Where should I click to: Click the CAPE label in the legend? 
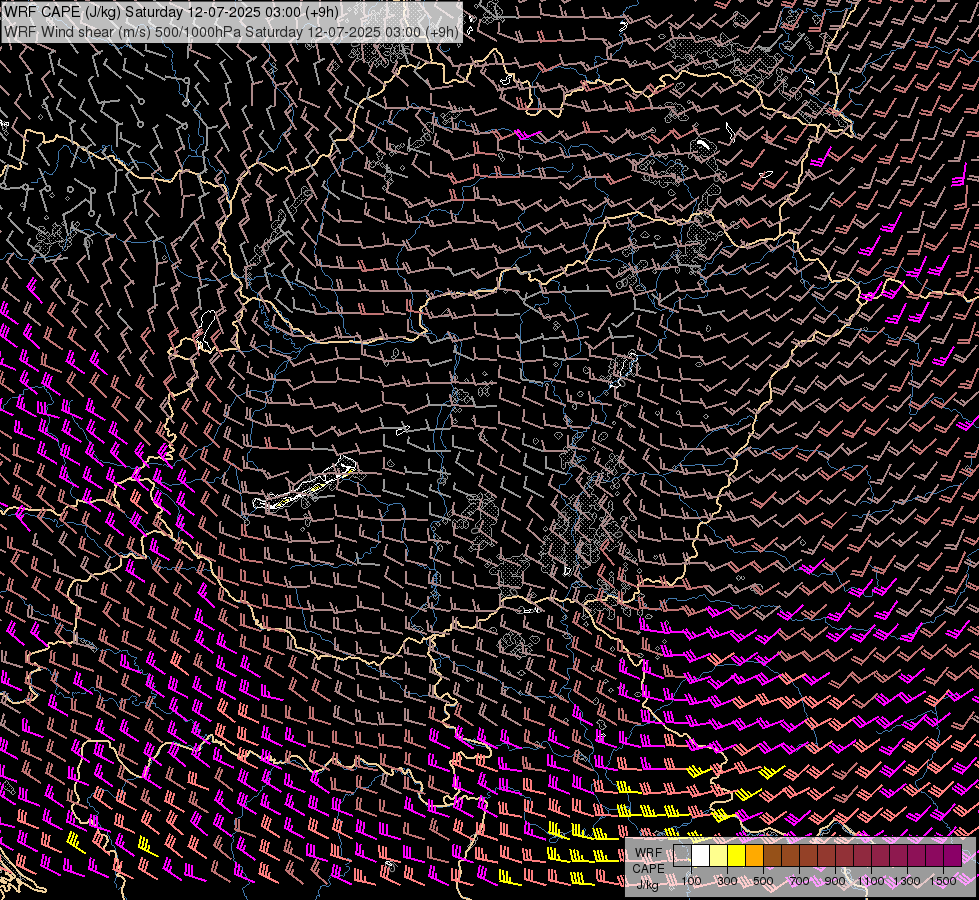coord(648,869)
